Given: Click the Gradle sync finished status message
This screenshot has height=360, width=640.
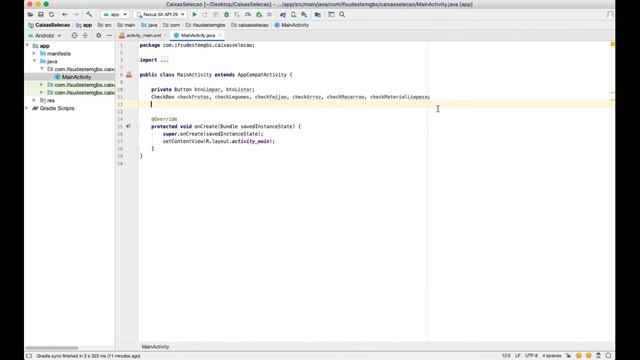Looking at the screenshot, I should click(x=88, y=356).
